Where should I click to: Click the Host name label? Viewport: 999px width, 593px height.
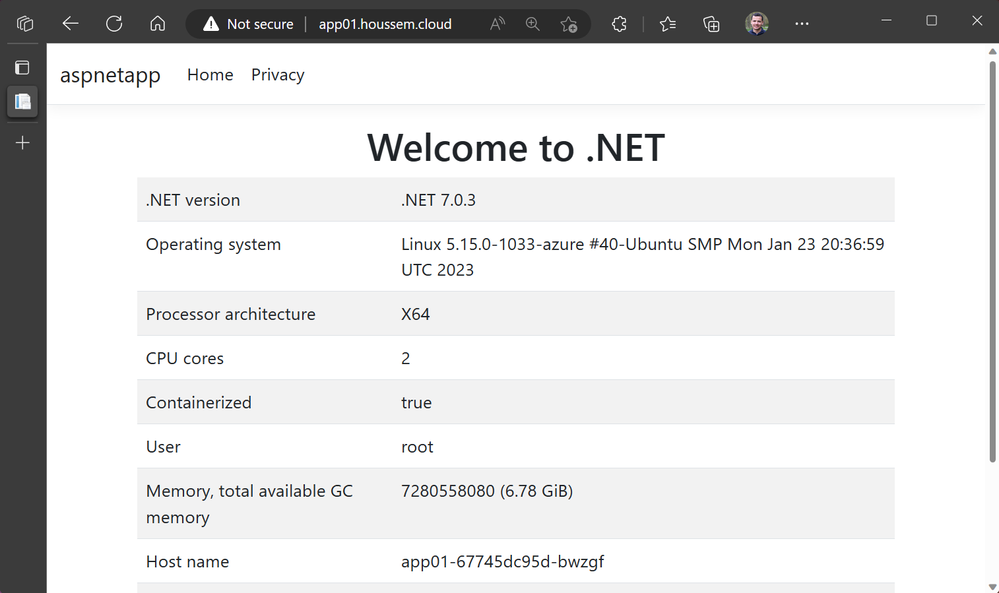[187, 562]
